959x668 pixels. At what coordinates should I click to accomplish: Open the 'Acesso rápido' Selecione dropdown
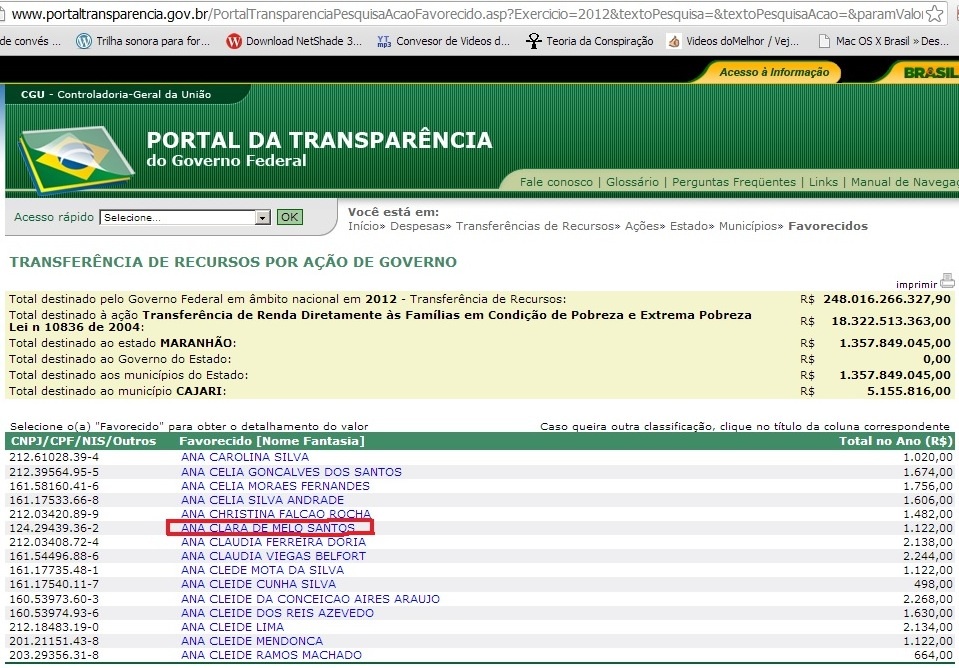point(185,217)
